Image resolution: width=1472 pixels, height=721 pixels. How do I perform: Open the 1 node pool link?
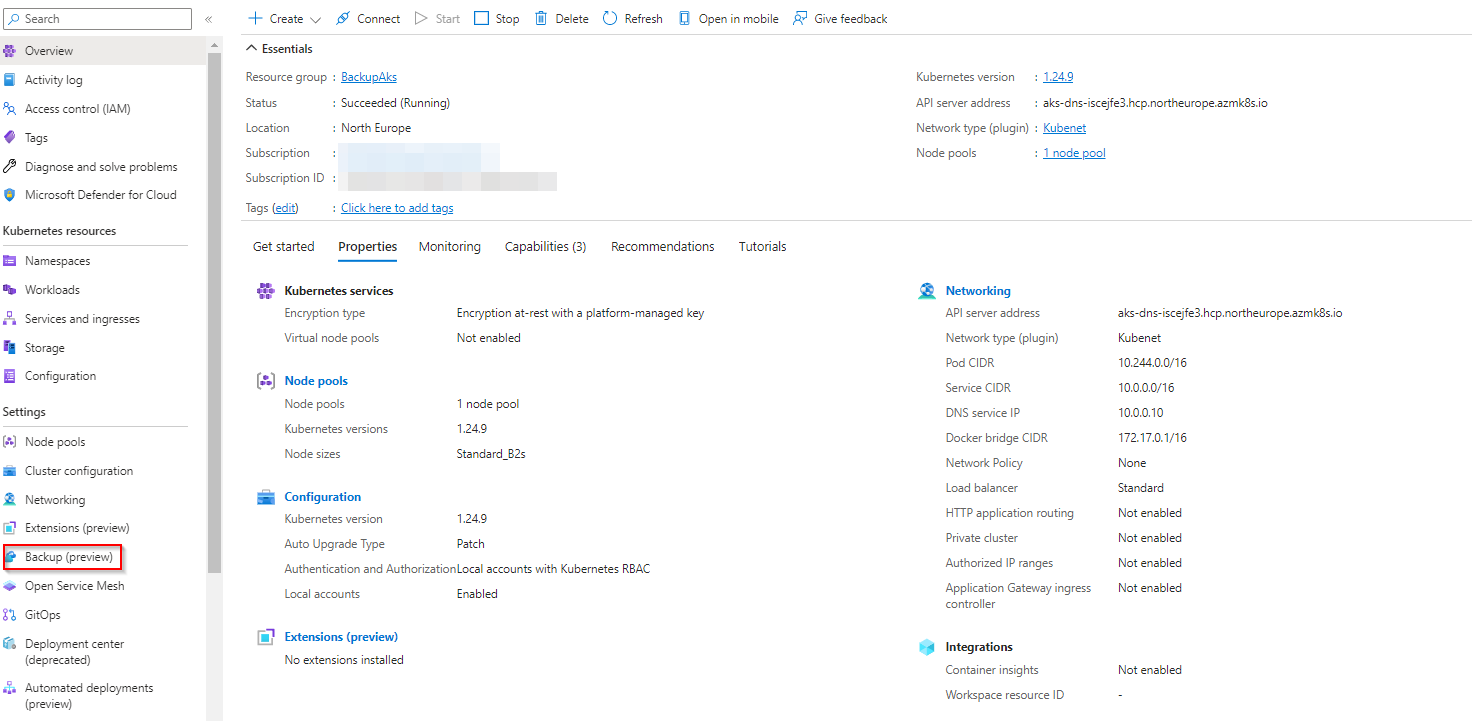(x=1074, y=153)
